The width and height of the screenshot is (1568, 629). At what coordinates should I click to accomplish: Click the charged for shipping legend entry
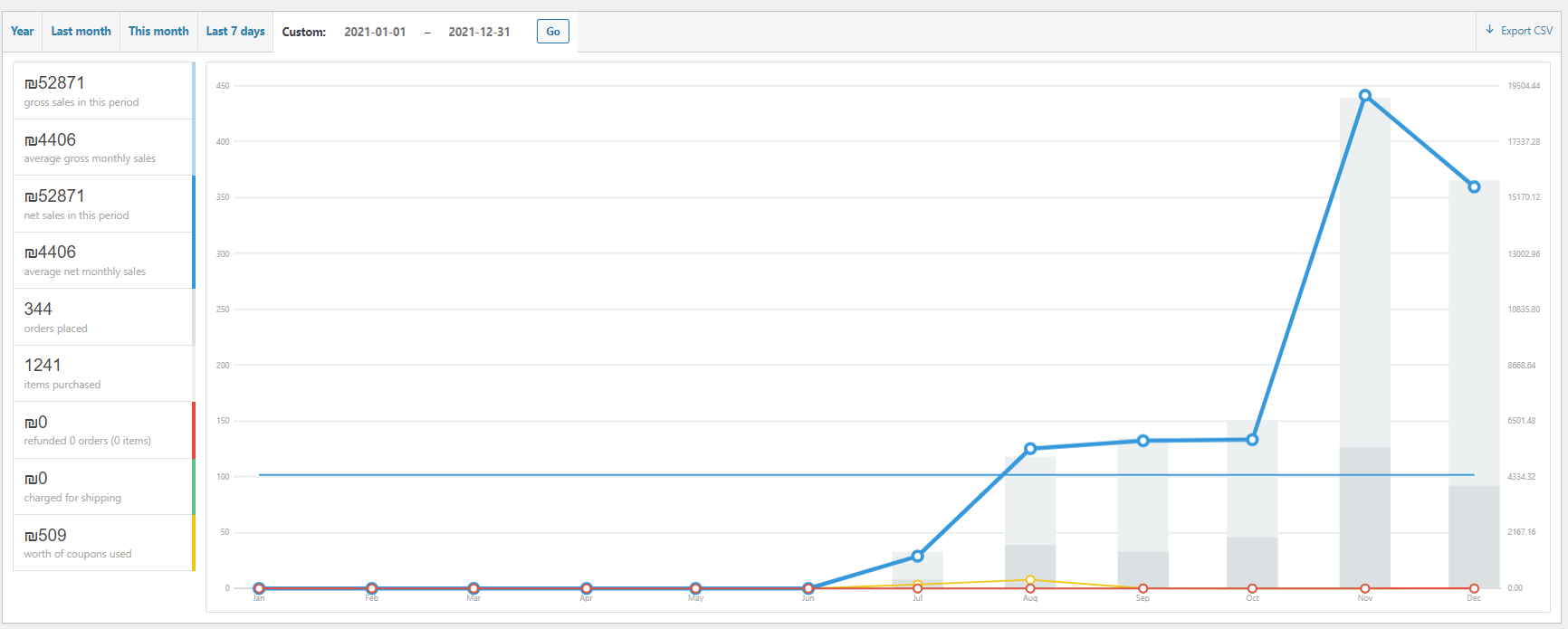[x=104, y=486]
